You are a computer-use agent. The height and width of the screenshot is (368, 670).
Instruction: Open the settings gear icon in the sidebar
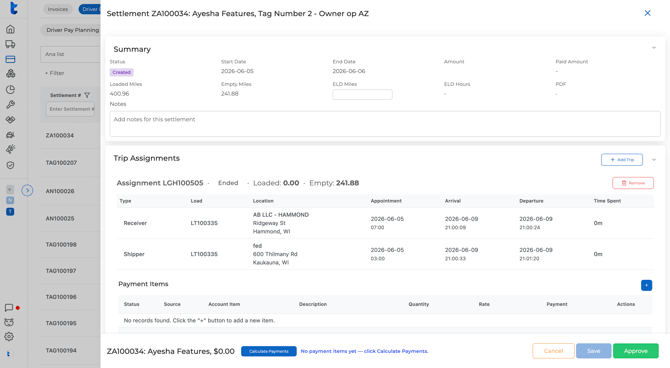9,337
